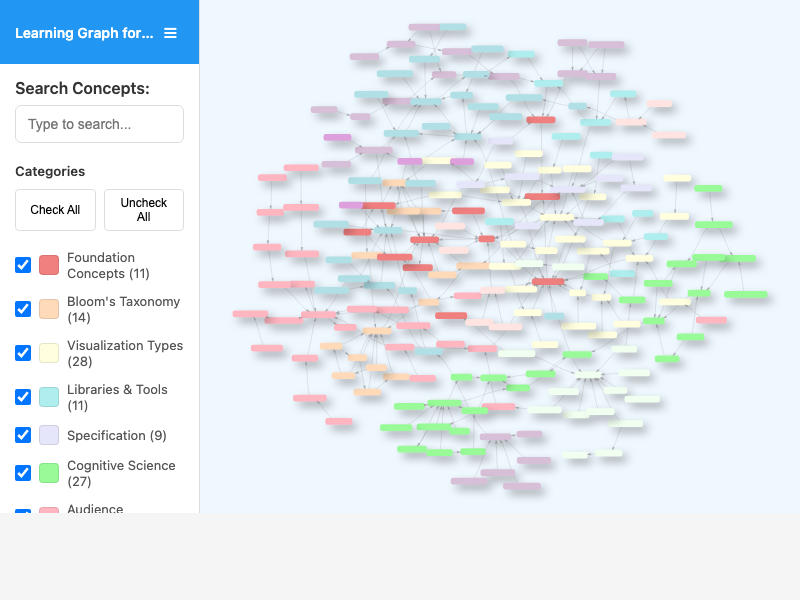Open the hamburger menu in the blue header

click(170, 32)
